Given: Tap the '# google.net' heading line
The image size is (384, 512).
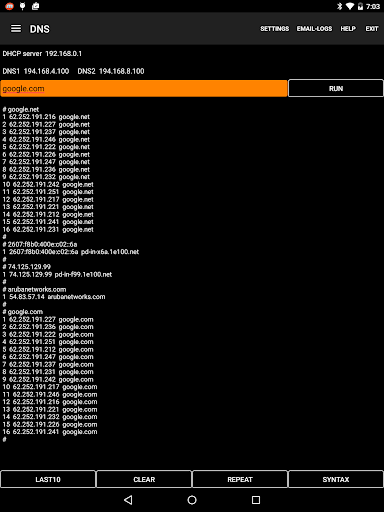Looking at the screenshot, I should [21, 109].
